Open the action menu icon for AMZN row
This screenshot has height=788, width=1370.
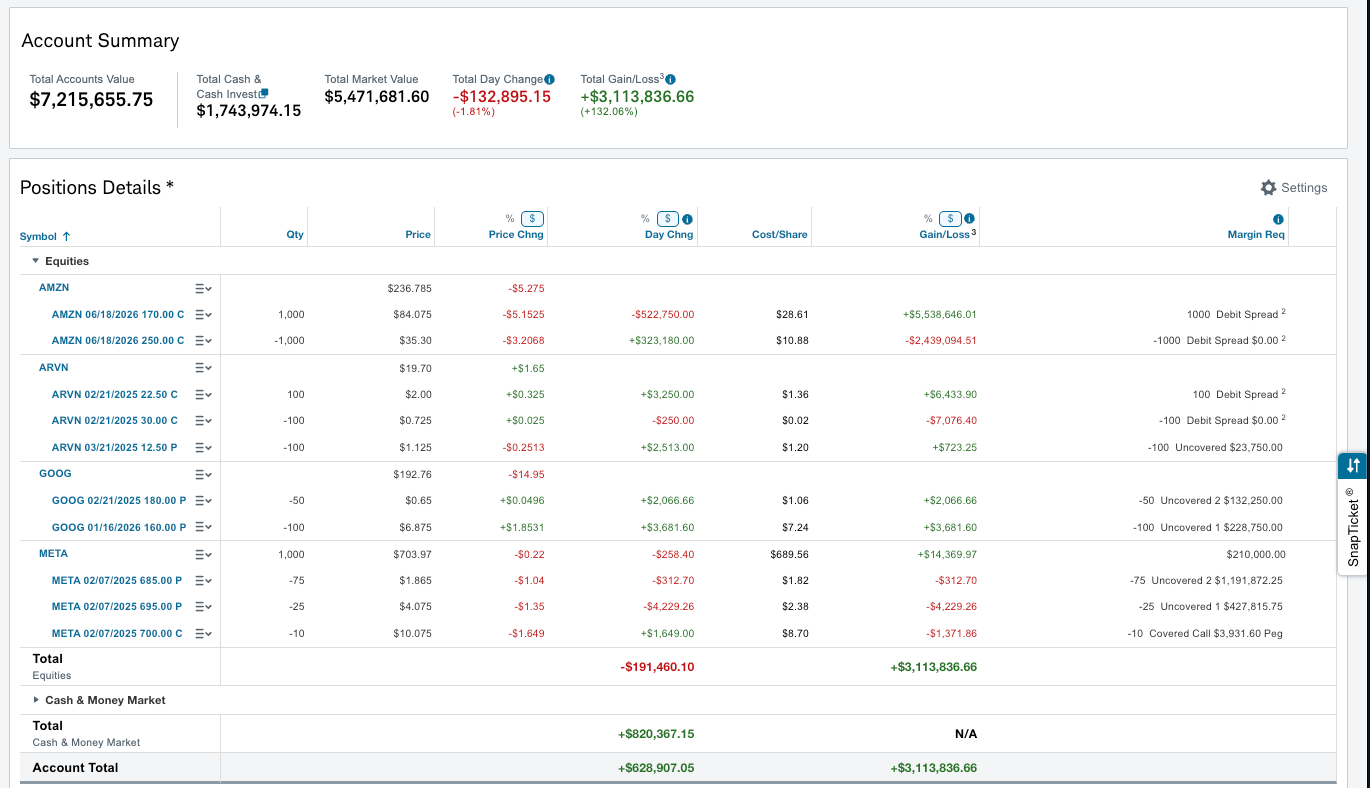[x=203, y=288]
